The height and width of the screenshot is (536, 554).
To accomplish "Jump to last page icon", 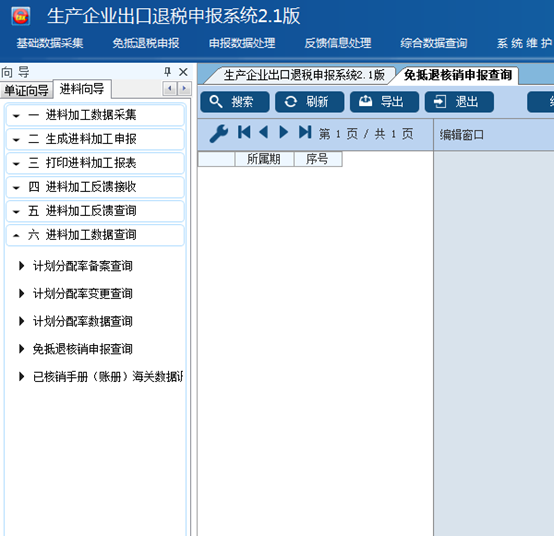I will tap(305, 132).
